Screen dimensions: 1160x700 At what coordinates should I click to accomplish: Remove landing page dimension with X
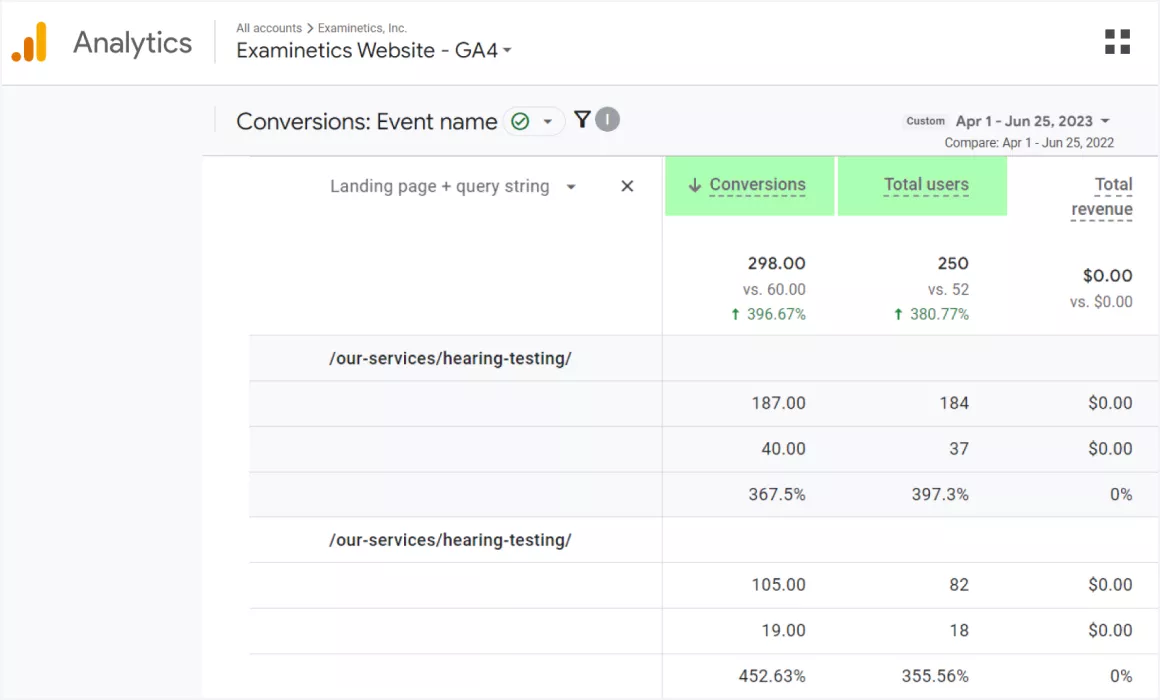click(x=627, y=186)
